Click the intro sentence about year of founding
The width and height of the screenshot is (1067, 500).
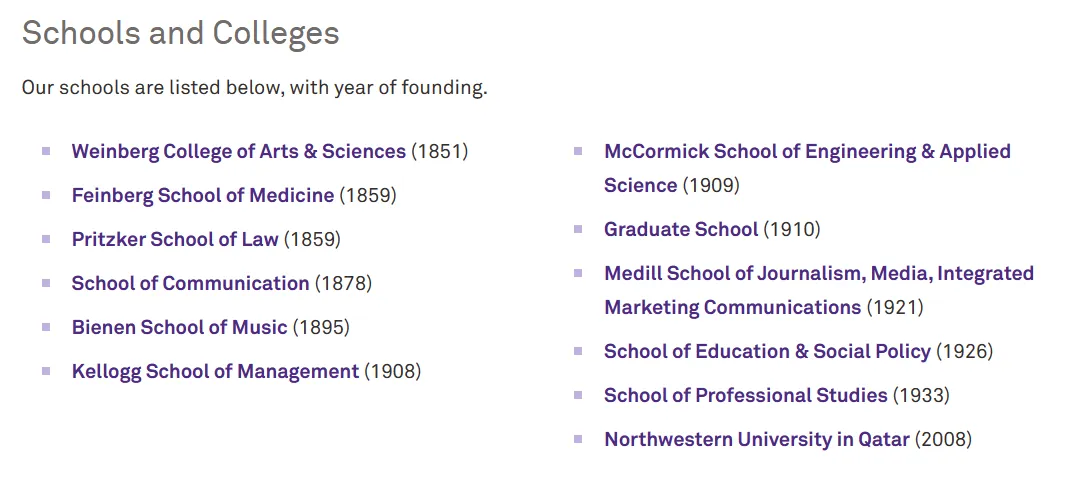[x=254, y=88]
